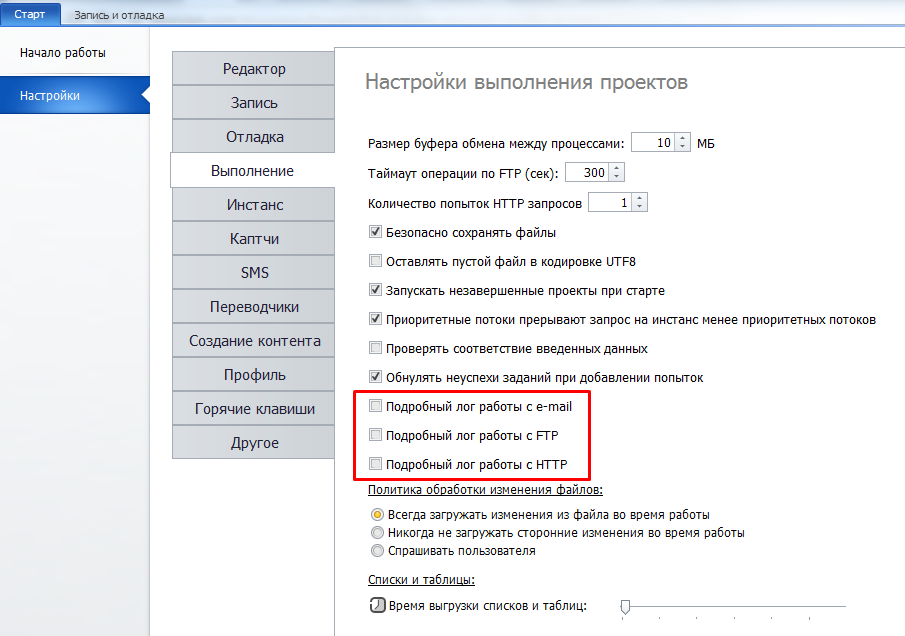The width and height of the screenshot is (905, 636).
Task: Toggle launching unfinished projects at start
Action: 375,290
